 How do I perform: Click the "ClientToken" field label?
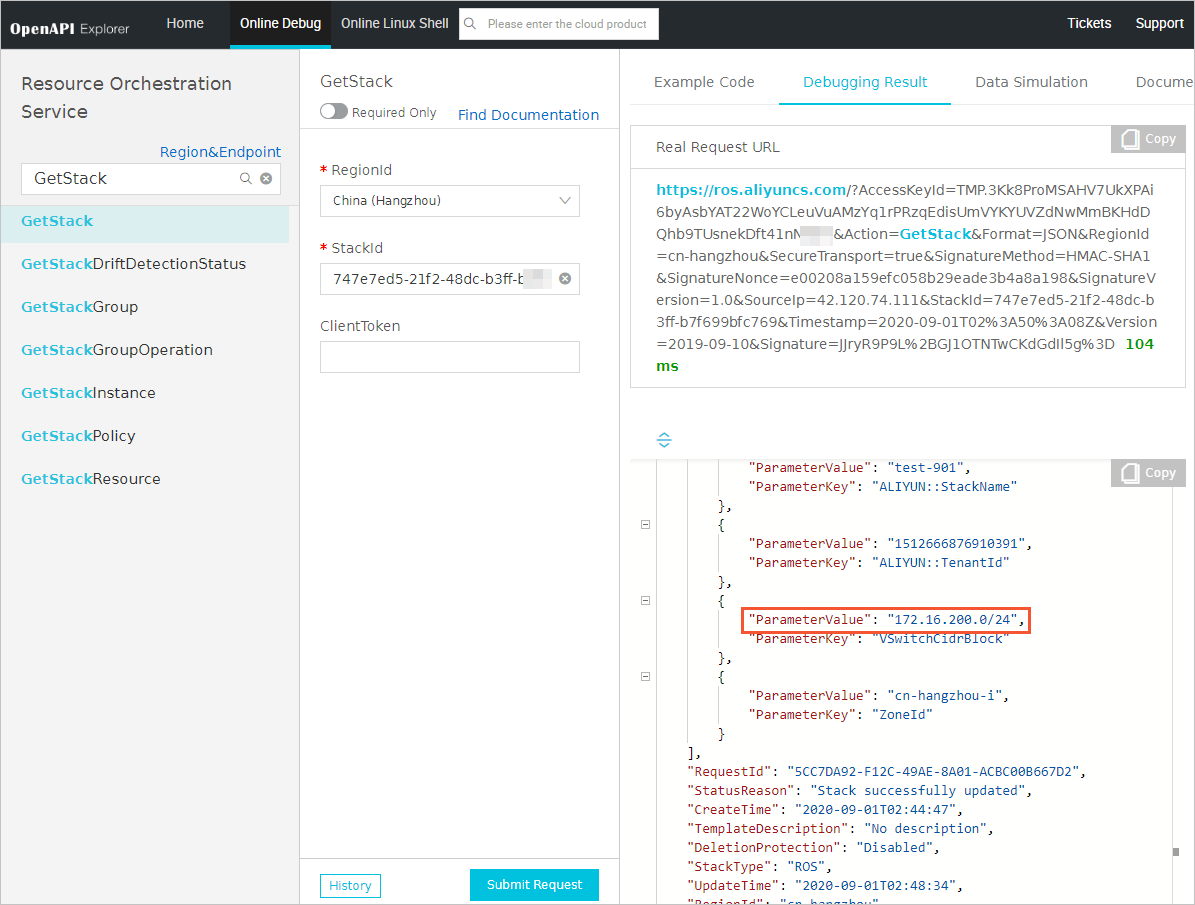tap(360, 326)
